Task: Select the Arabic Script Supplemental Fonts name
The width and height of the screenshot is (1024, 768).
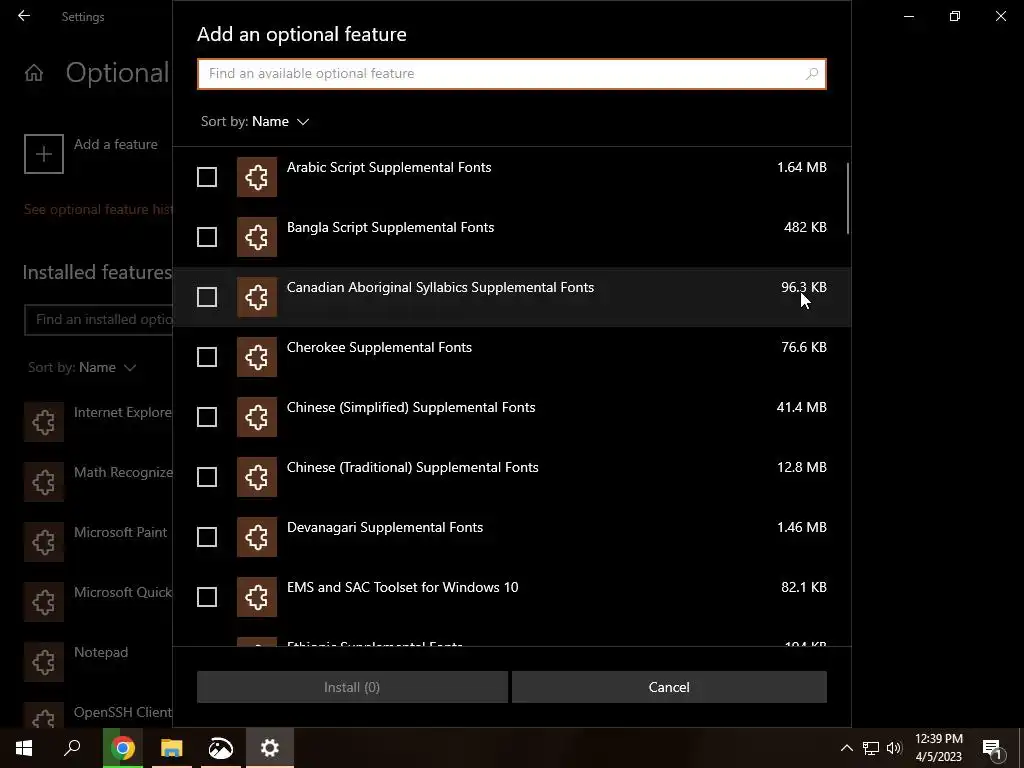Action: 389,167
